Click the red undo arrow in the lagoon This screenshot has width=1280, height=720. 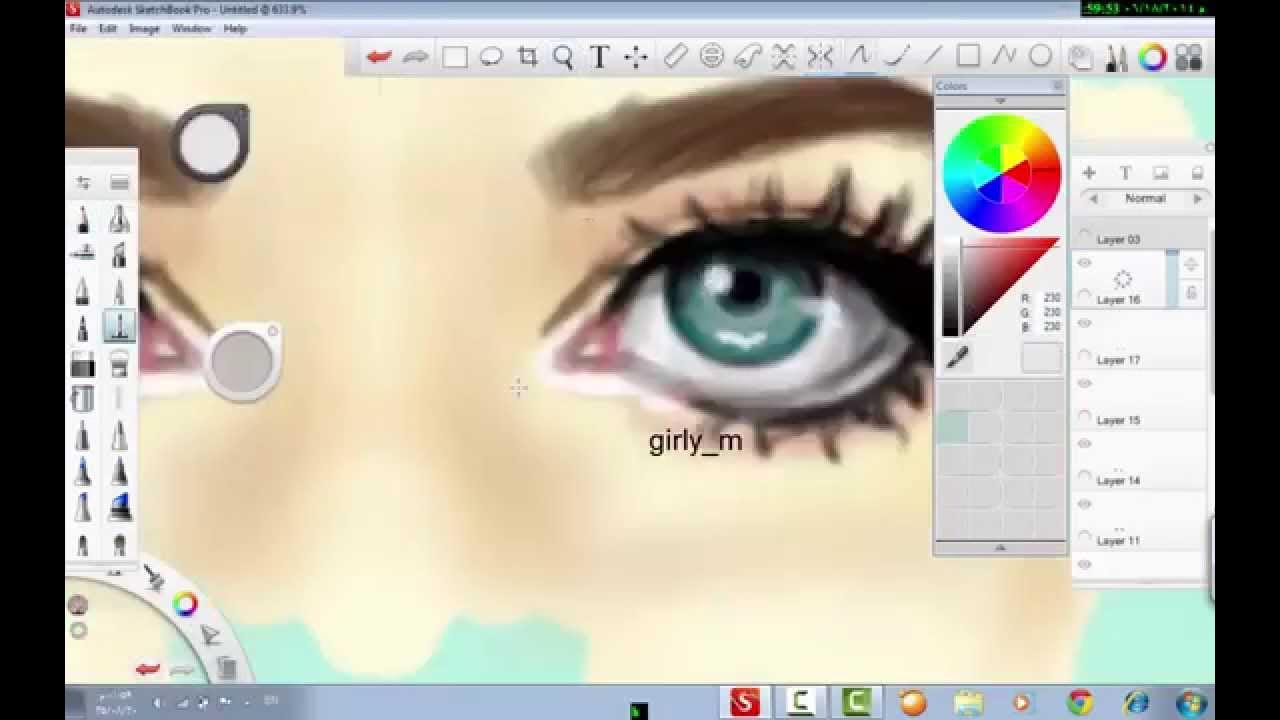pos(147,669)
